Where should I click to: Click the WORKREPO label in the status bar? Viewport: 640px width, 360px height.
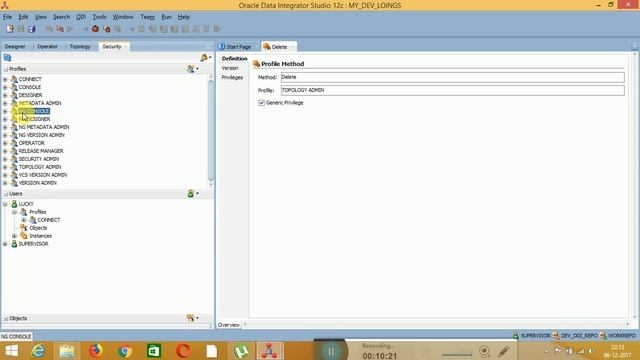click(x=622, y=336)
